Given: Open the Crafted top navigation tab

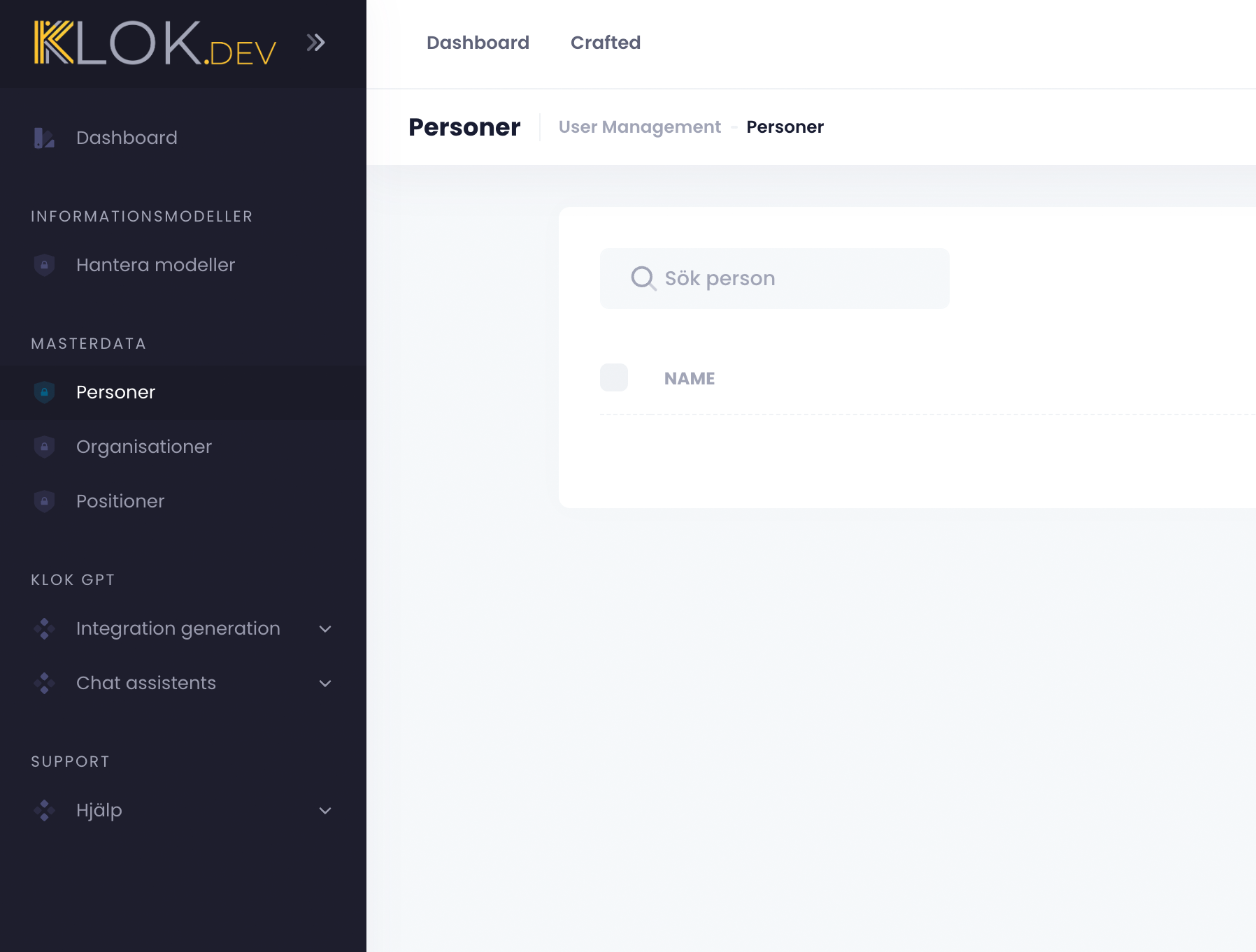Looking at the screenshot, I should pyautogui.click(x=606, y=43).
